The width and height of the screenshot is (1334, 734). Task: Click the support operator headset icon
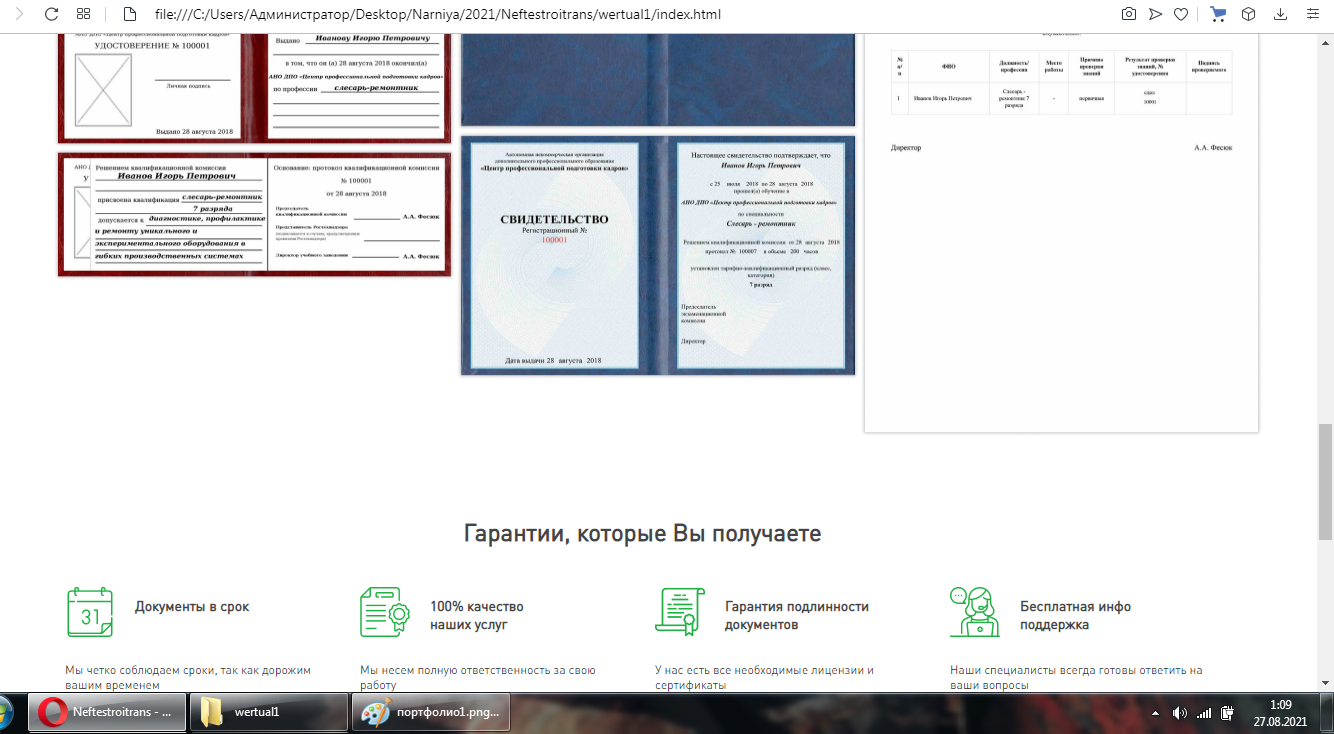tap(975, 612)
